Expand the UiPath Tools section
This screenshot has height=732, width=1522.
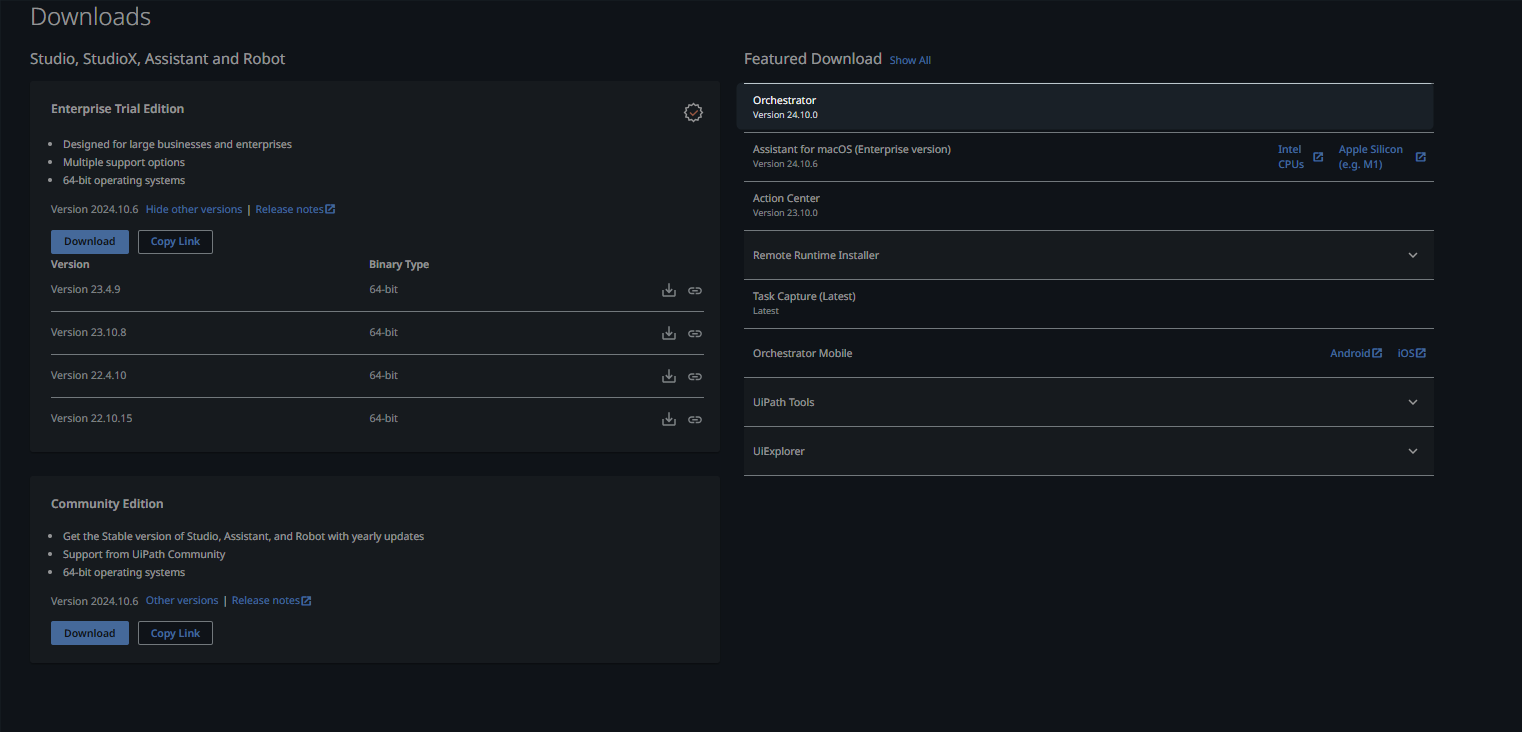click(1412, 403)
